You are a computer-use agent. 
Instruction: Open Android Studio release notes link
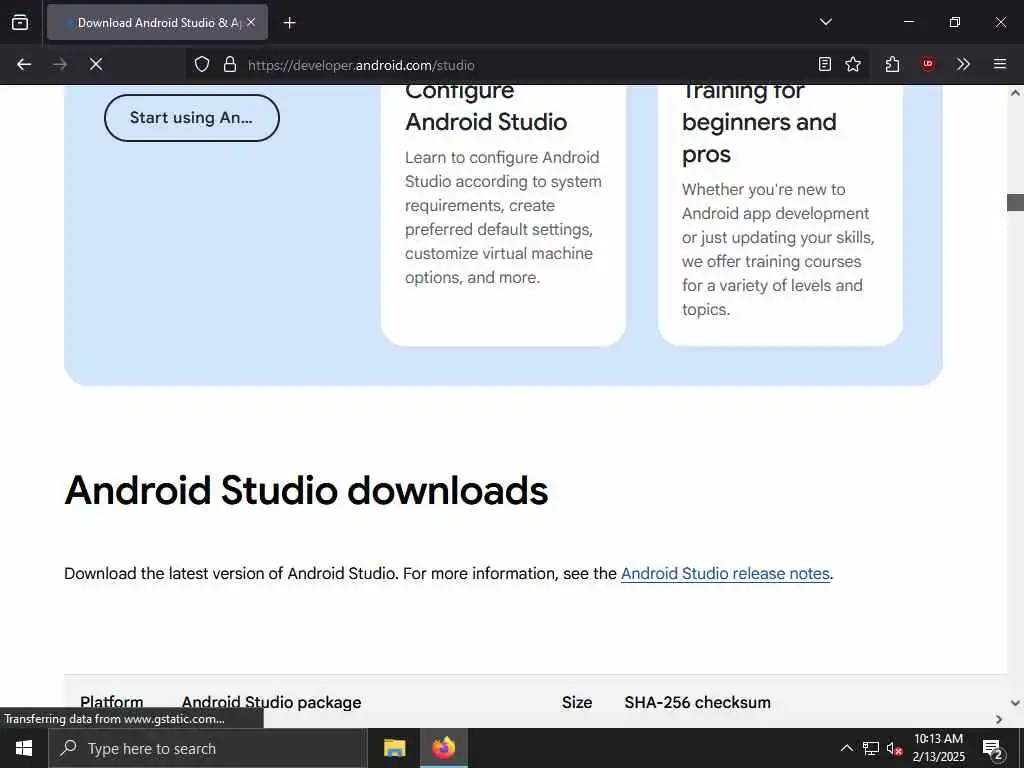pyautogui.click(x=725, y=573)
